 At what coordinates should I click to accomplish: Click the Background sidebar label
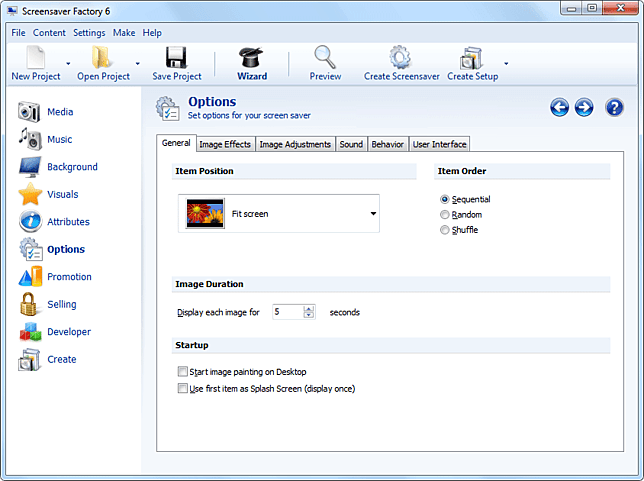pyautogui.click(x=72, y=167)
